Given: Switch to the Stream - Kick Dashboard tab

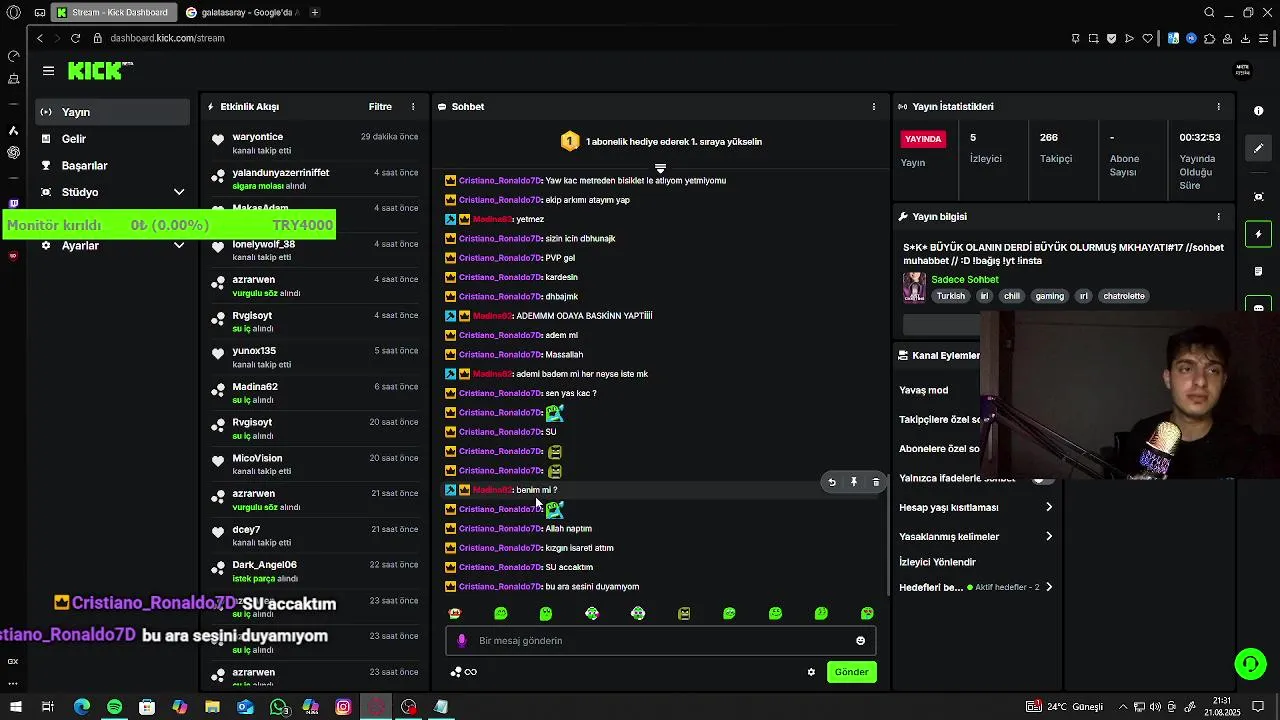Looking at the screenshot, I should coord(113,12).
